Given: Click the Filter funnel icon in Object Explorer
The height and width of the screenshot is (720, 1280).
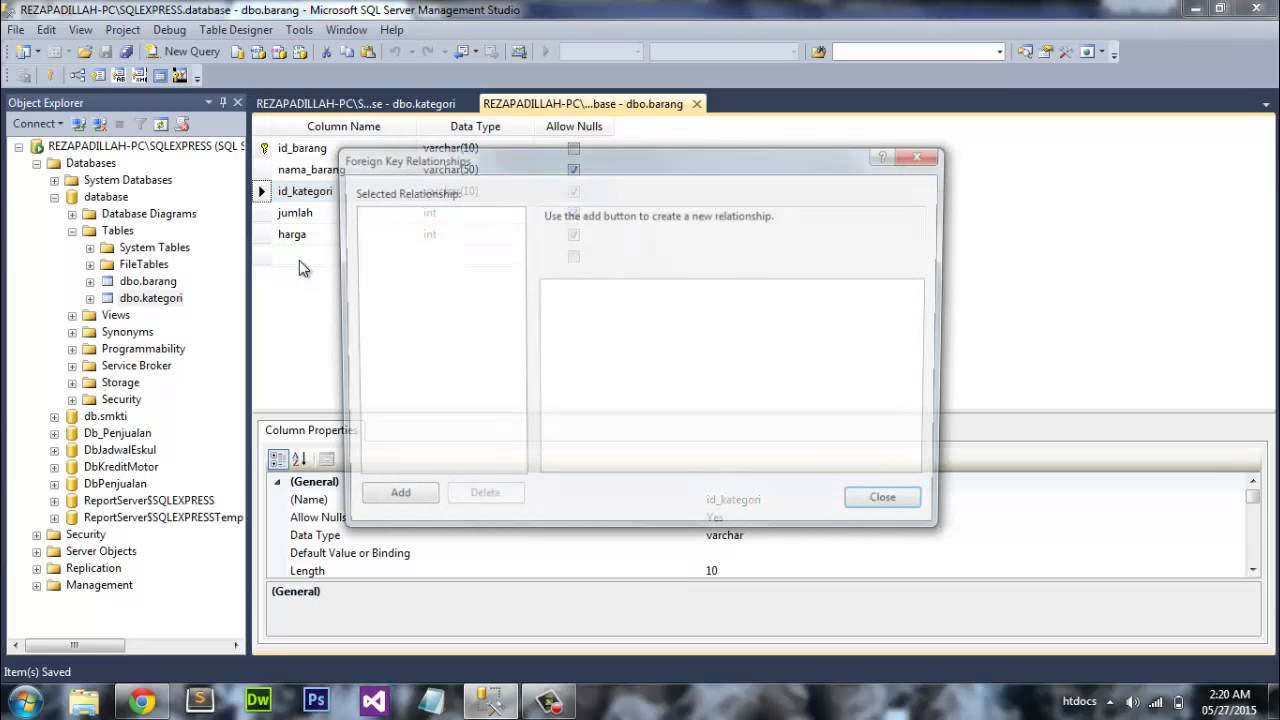Looking at the screenshot, I should (141, 124).
